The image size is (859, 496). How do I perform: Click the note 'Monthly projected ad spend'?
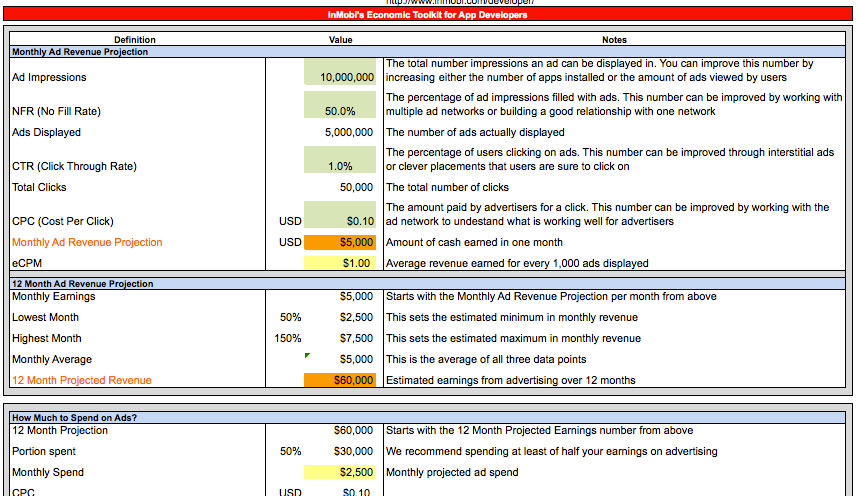pos(452,472)
